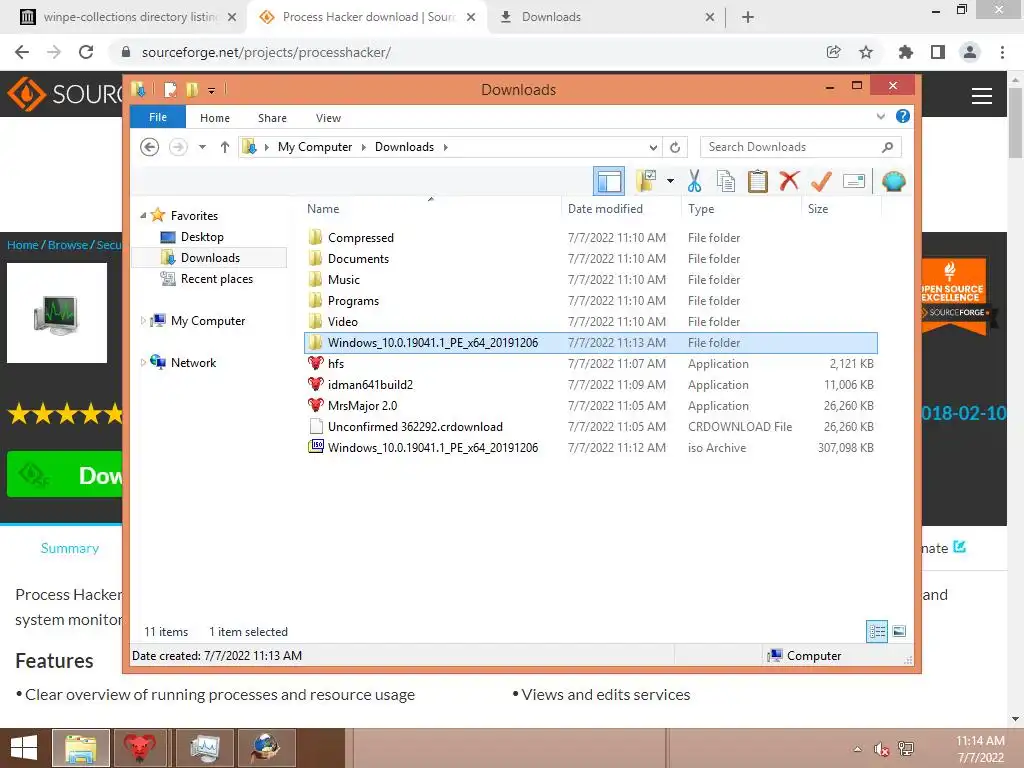Open the View ribbon tab
Viewport: 1024px width, 768px height.
328,118
